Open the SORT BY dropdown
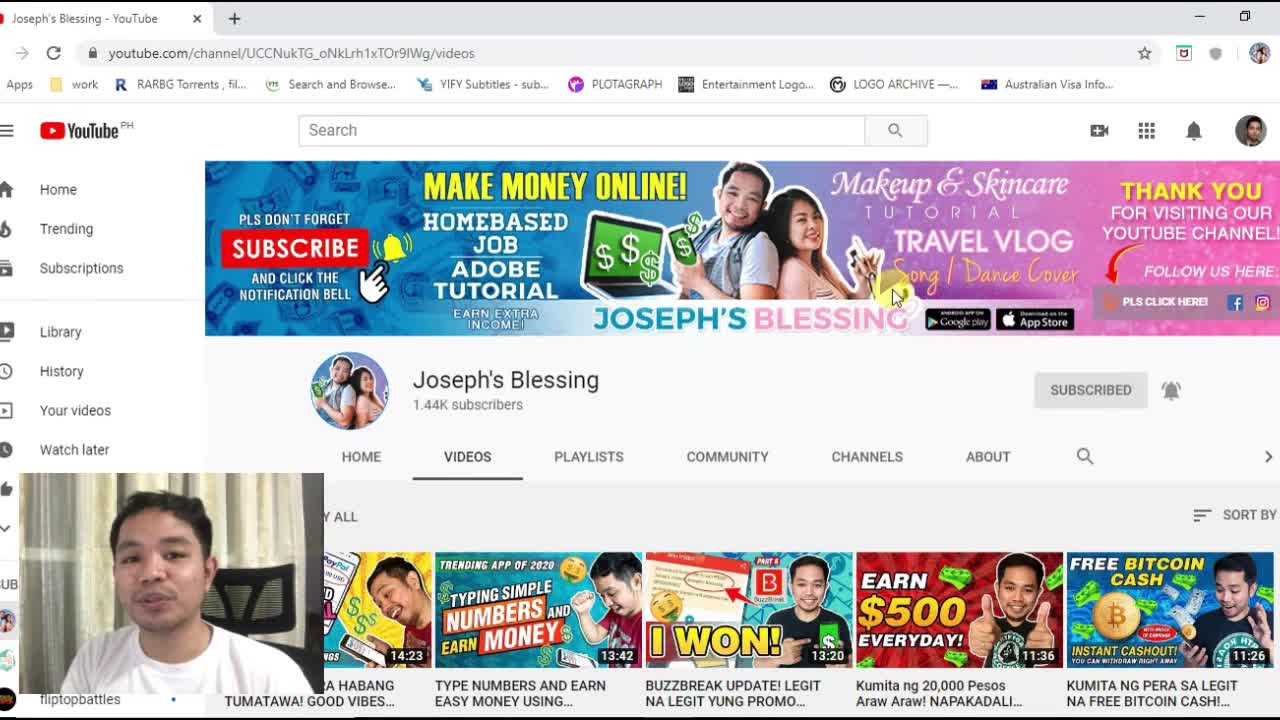 coord(1235,515)
